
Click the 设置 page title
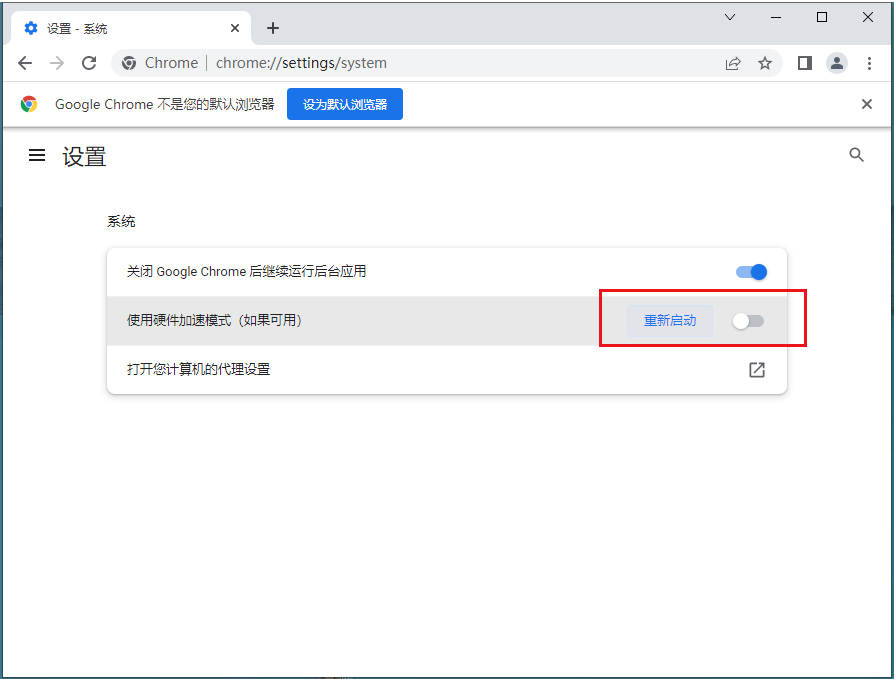(x=84, y=157)
